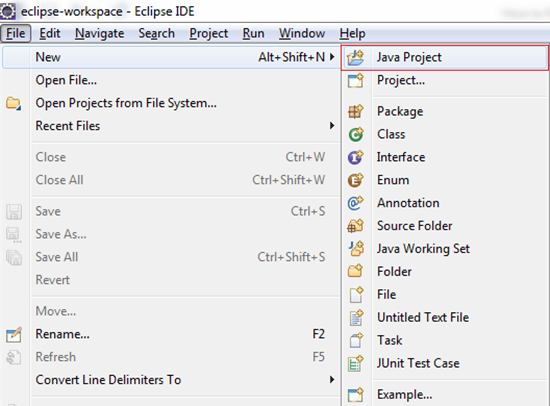Click the new Folder icon

click(x=356, y=271)
